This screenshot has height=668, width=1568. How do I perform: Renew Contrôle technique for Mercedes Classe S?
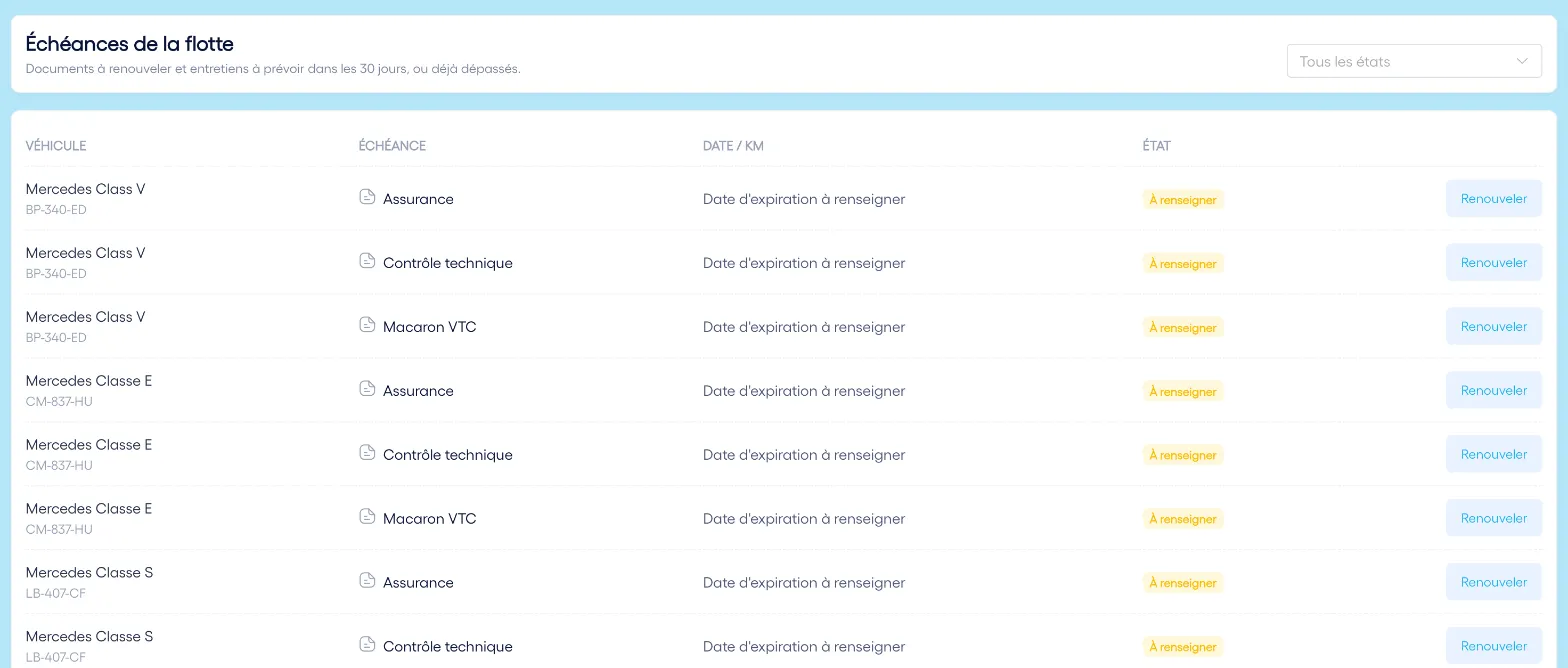(x=1494, y=647)
